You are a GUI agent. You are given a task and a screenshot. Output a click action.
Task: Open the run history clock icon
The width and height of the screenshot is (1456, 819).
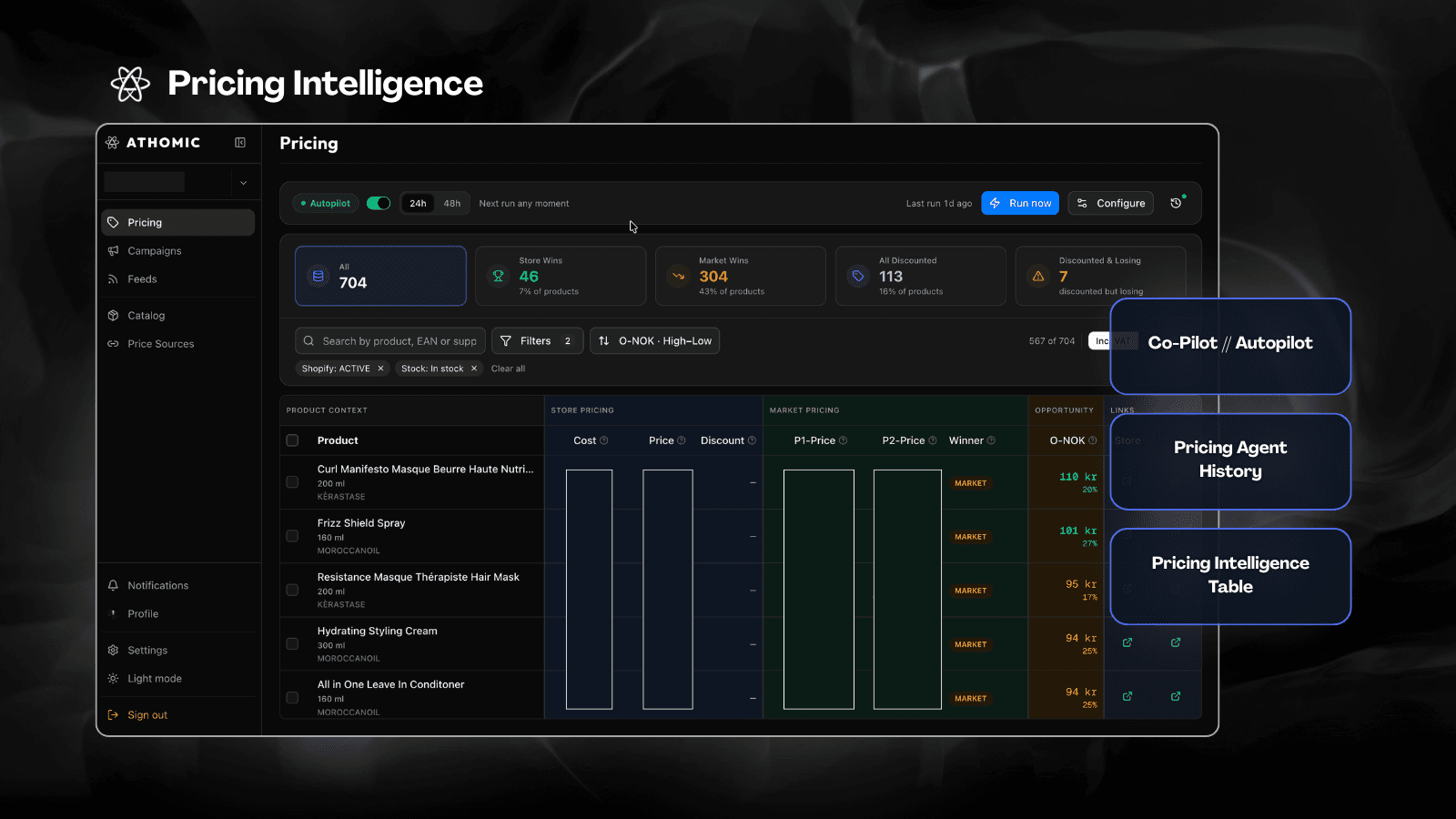pyautogui.click(x=1176, y=203)
